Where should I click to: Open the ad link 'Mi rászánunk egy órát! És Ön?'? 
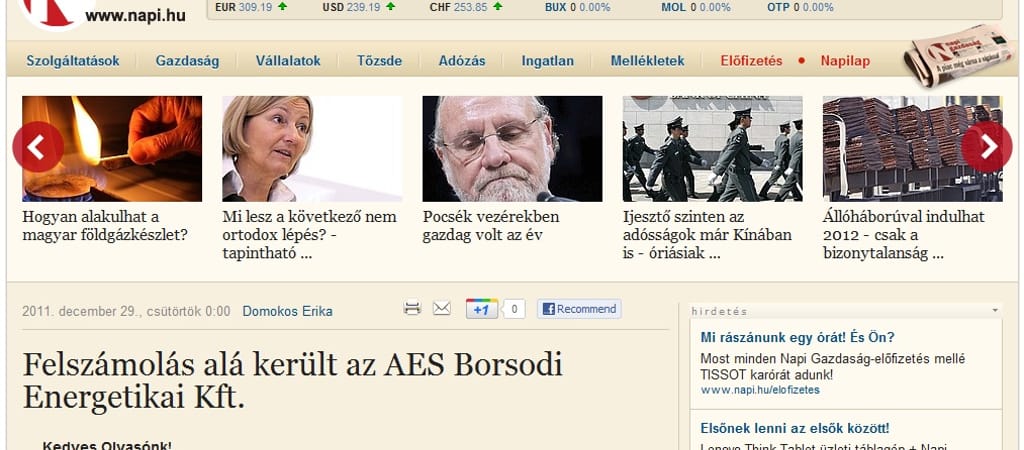pyautogui.click(x=797, y=337)
